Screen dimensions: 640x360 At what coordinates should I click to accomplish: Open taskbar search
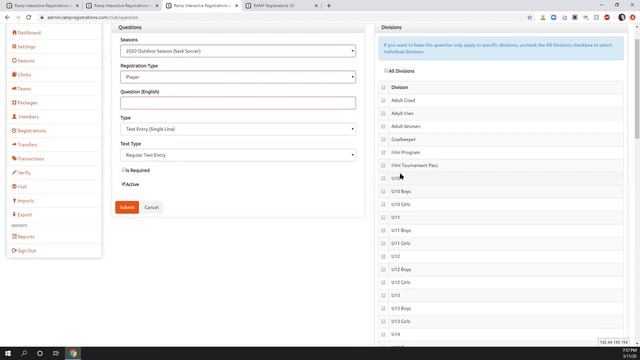pos(24,353)
